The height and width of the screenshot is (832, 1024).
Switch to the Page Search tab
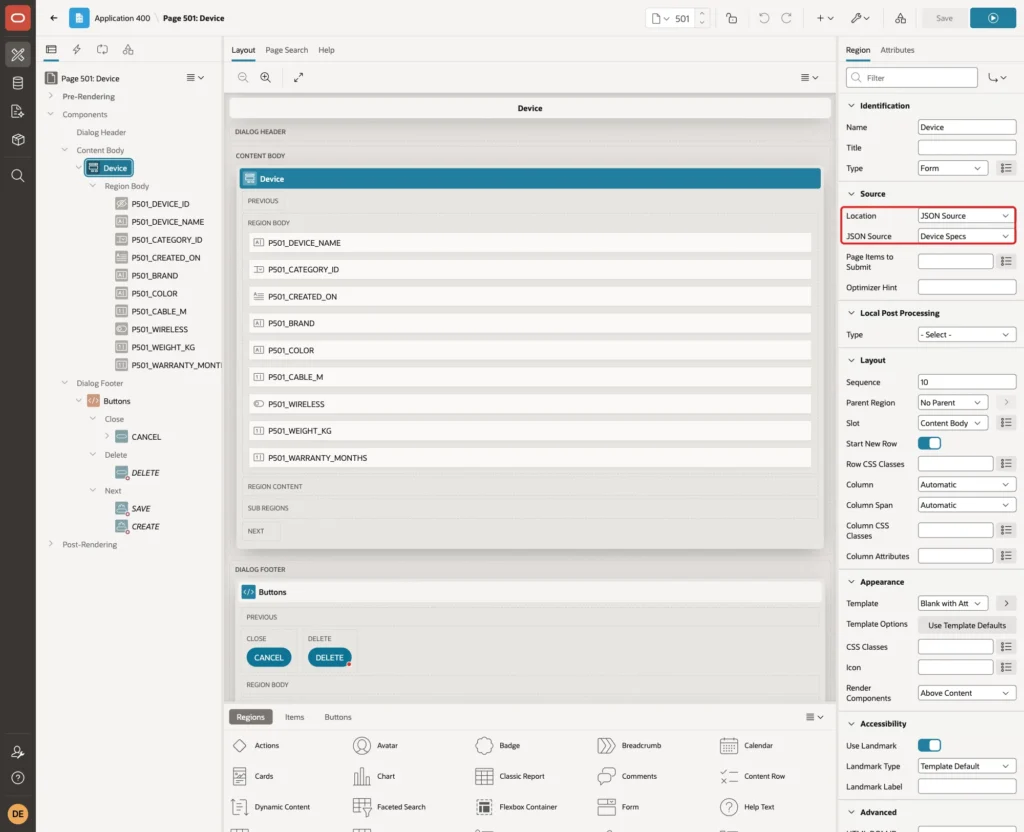click(286, 50)
